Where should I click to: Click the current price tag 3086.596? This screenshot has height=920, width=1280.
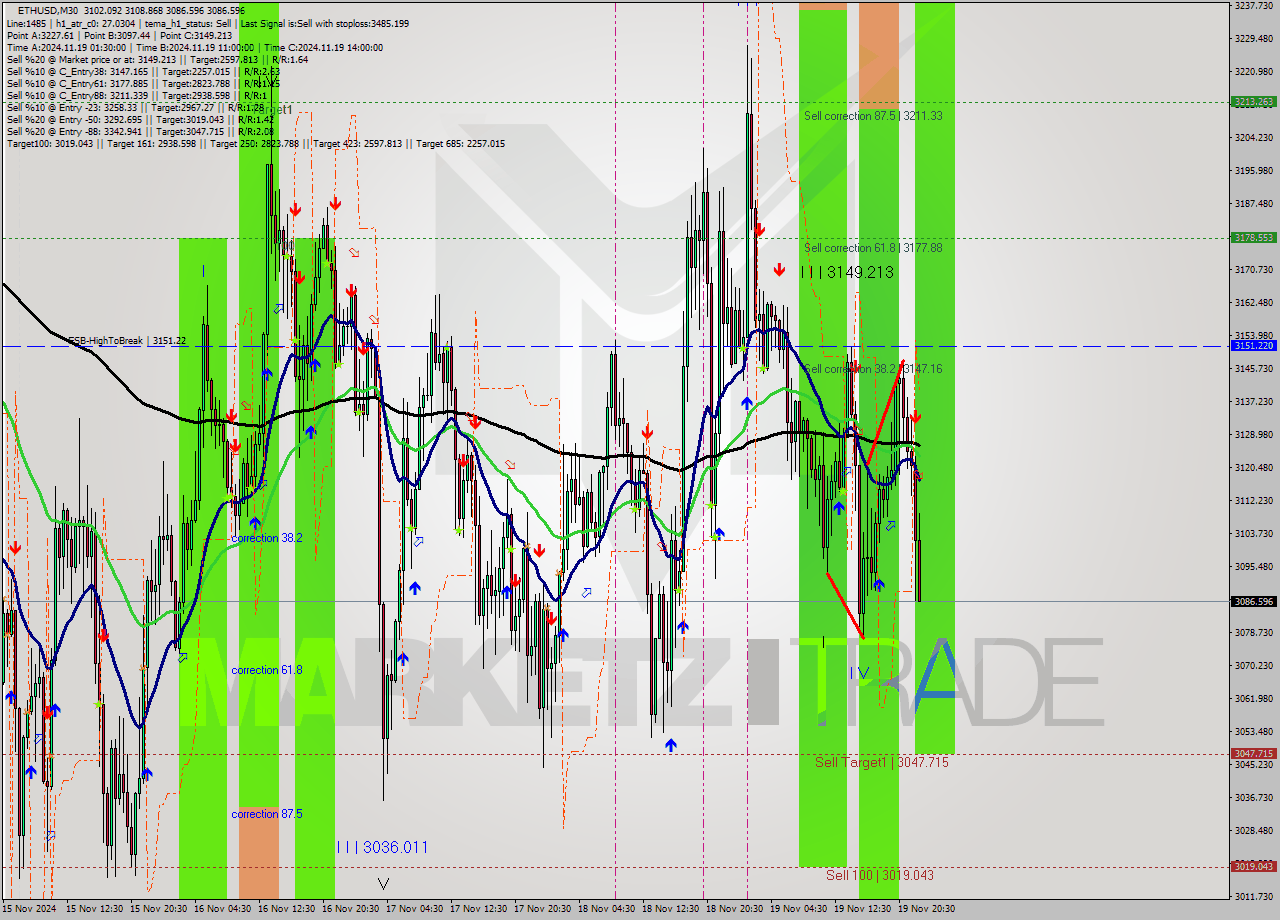click(1253, 602)
